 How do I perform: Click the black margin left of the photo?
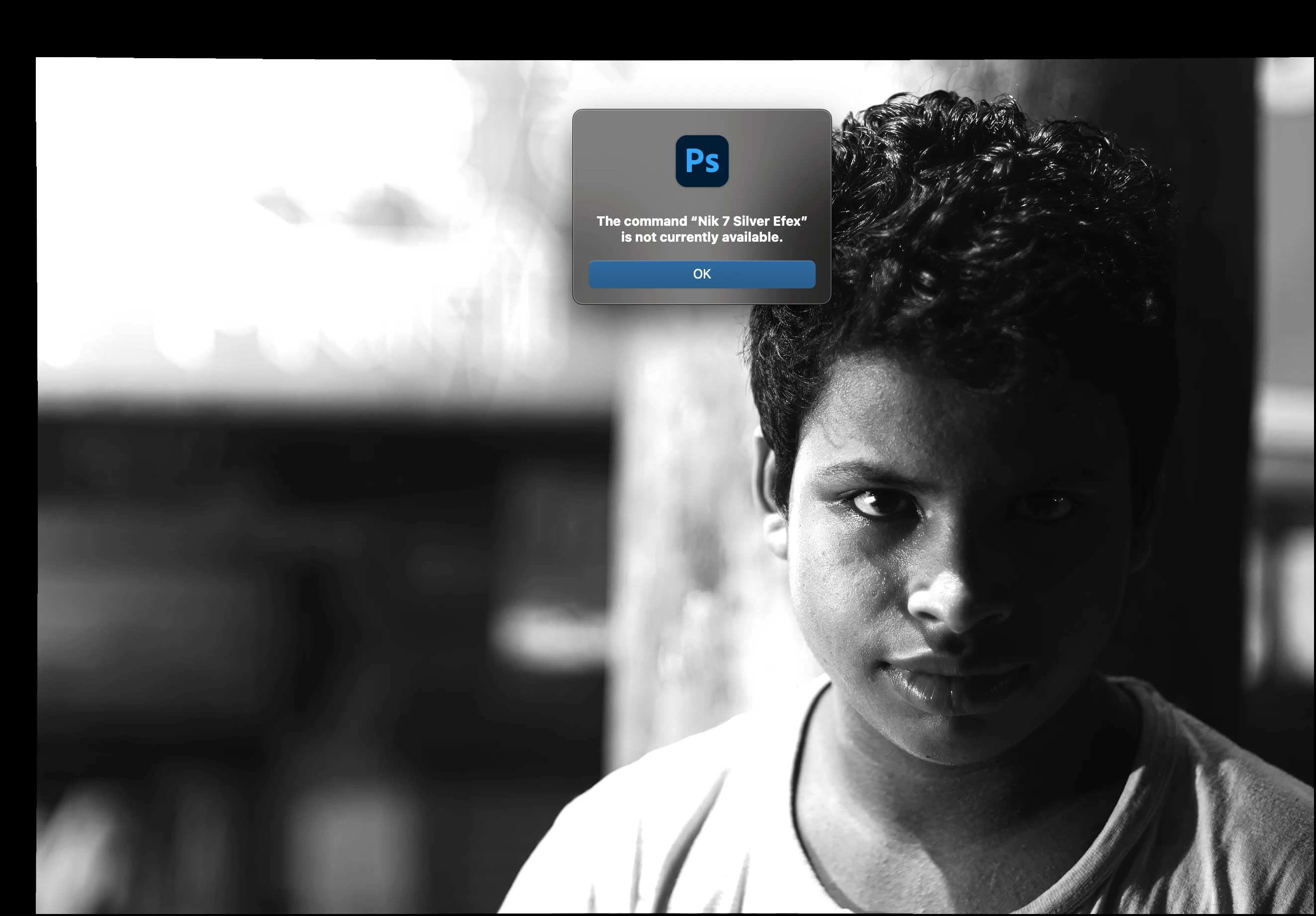[x=17, y=458]
